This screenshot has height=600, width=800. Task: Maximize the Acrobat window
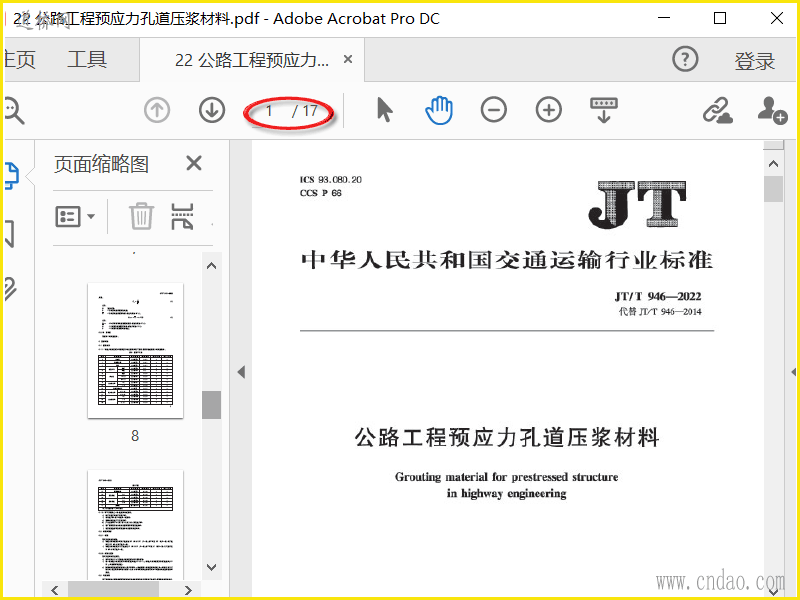tap(720, 18)
